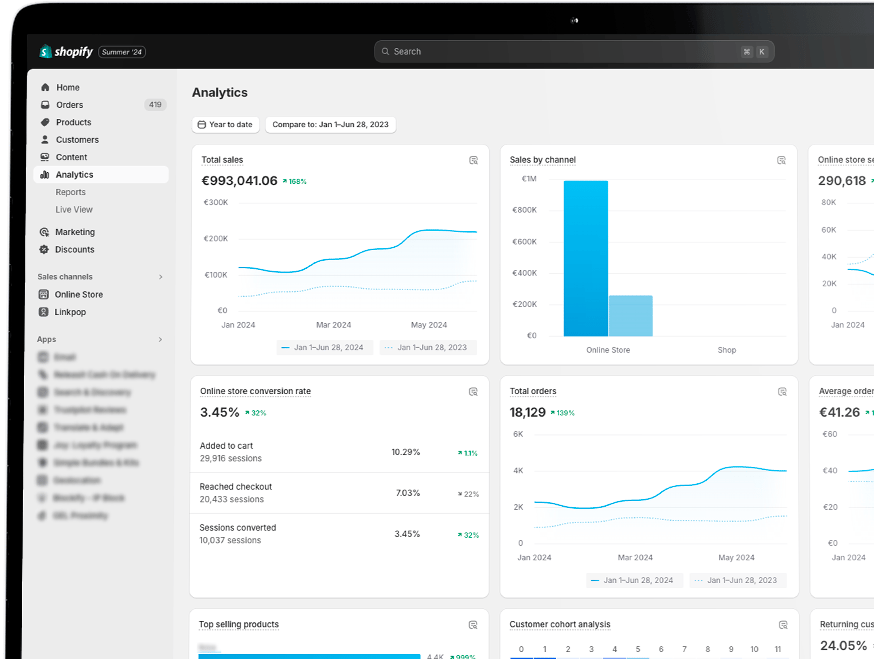Click Online store conversion rate title
The image size is (874, 659).
[255, 391]
